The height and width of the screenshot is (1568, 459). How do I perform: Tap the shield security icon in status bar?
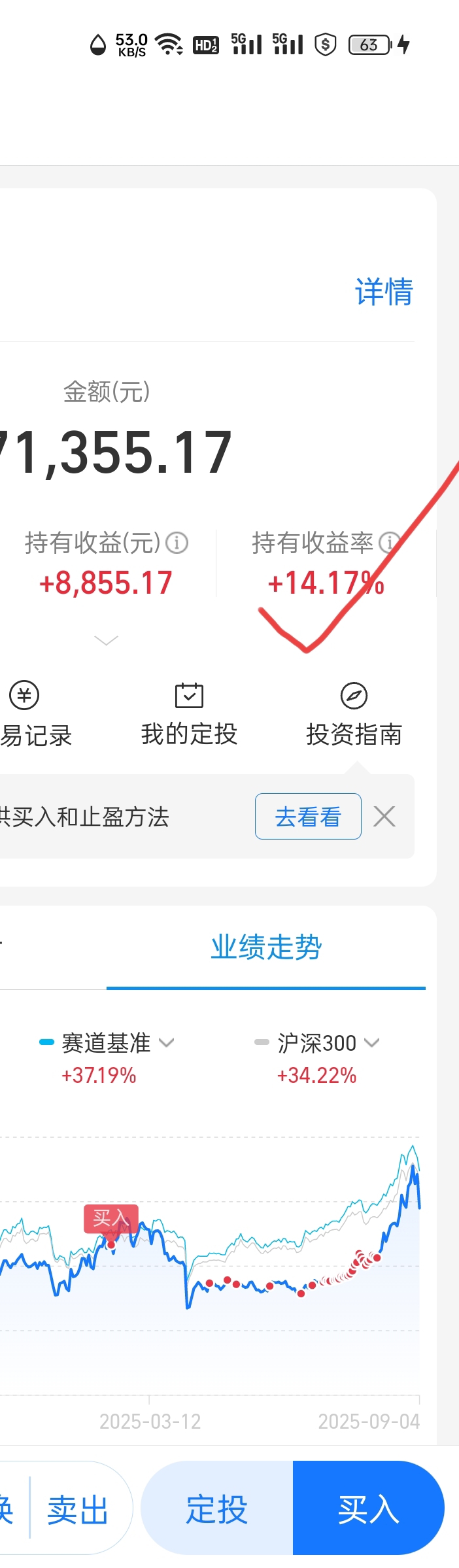[325, 44]
